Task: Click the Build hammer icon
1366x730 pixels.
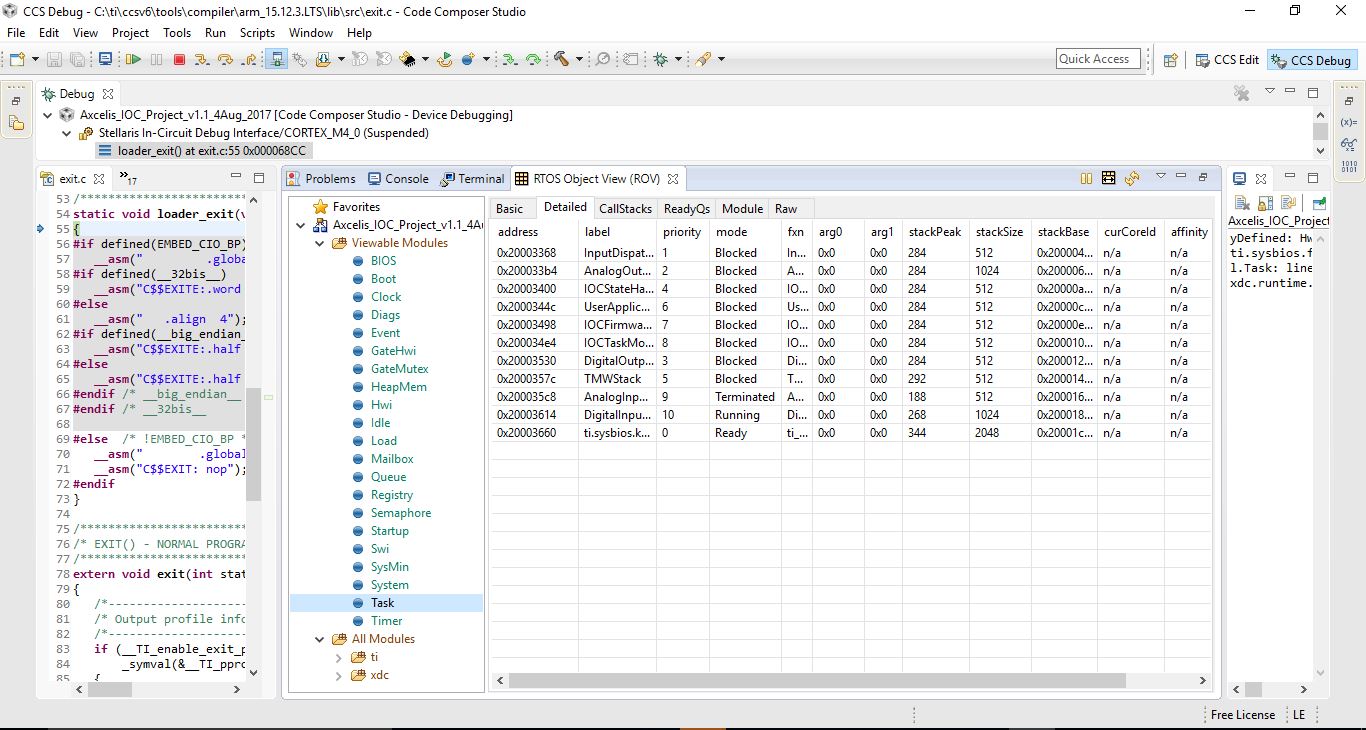Action: point(561,59)
